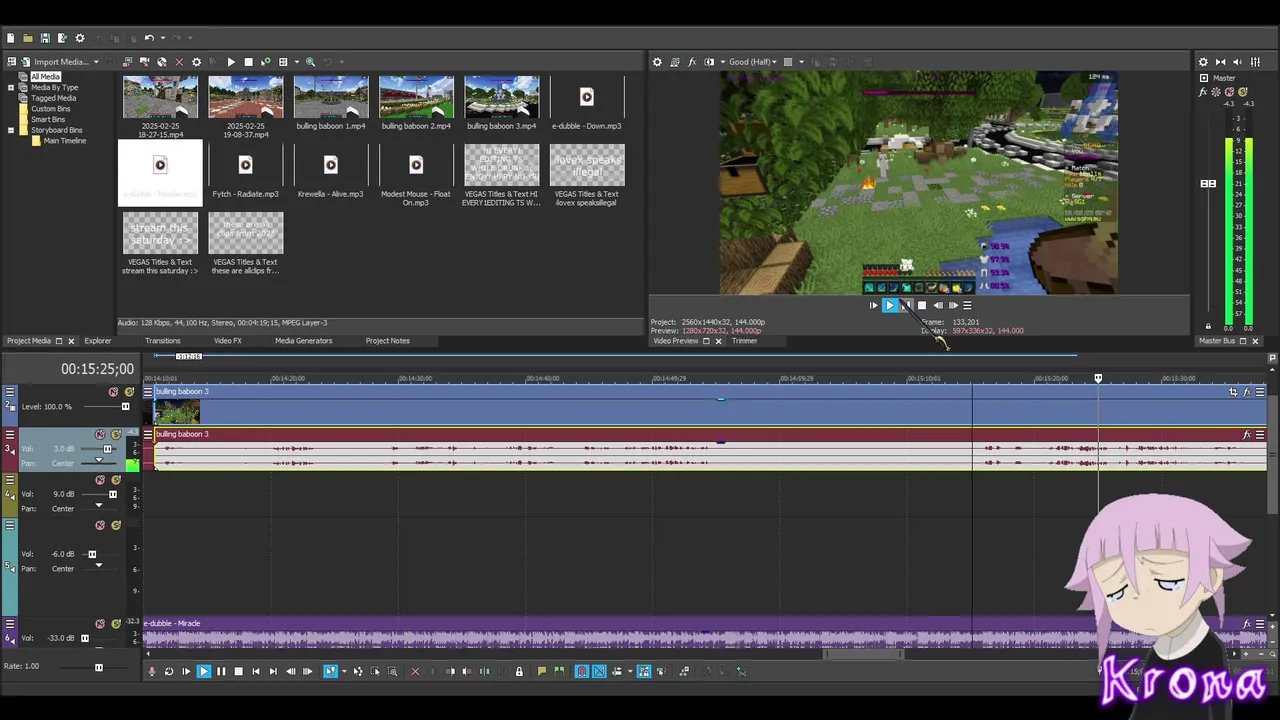Adjust the Master Bus volume fader
The width and height of the screenshot is (1280, 720).
[1208, 184]
